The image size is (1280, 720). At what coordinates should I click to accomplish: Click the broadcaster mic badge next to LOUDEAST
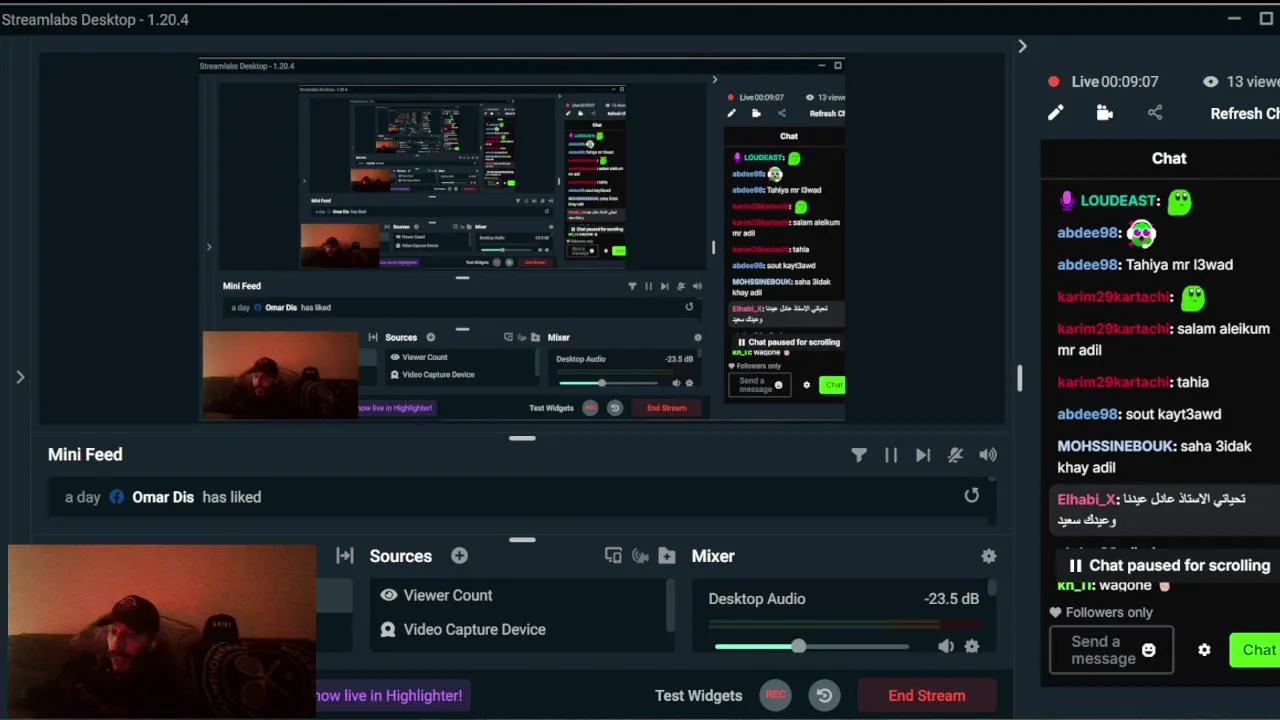(x=1067, y=201)
